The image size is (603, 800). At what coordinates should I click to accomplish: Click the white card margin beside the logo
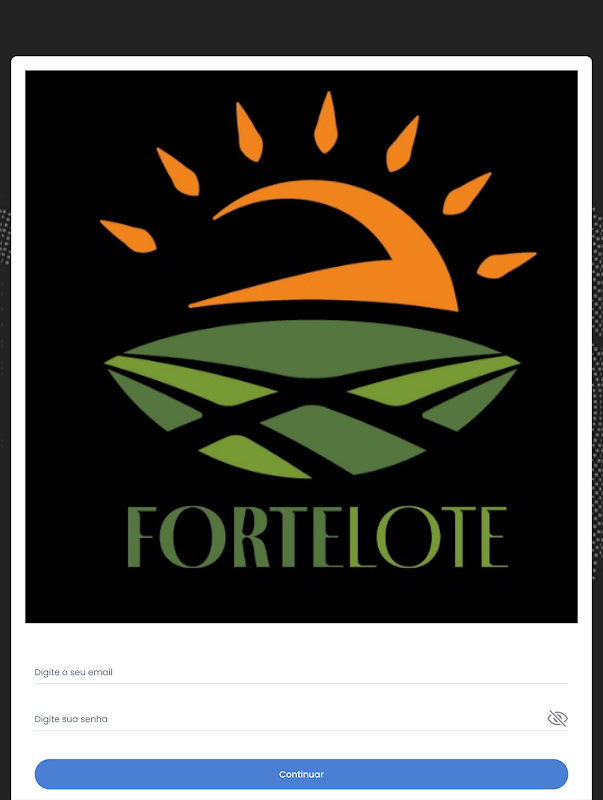(18, 347)
